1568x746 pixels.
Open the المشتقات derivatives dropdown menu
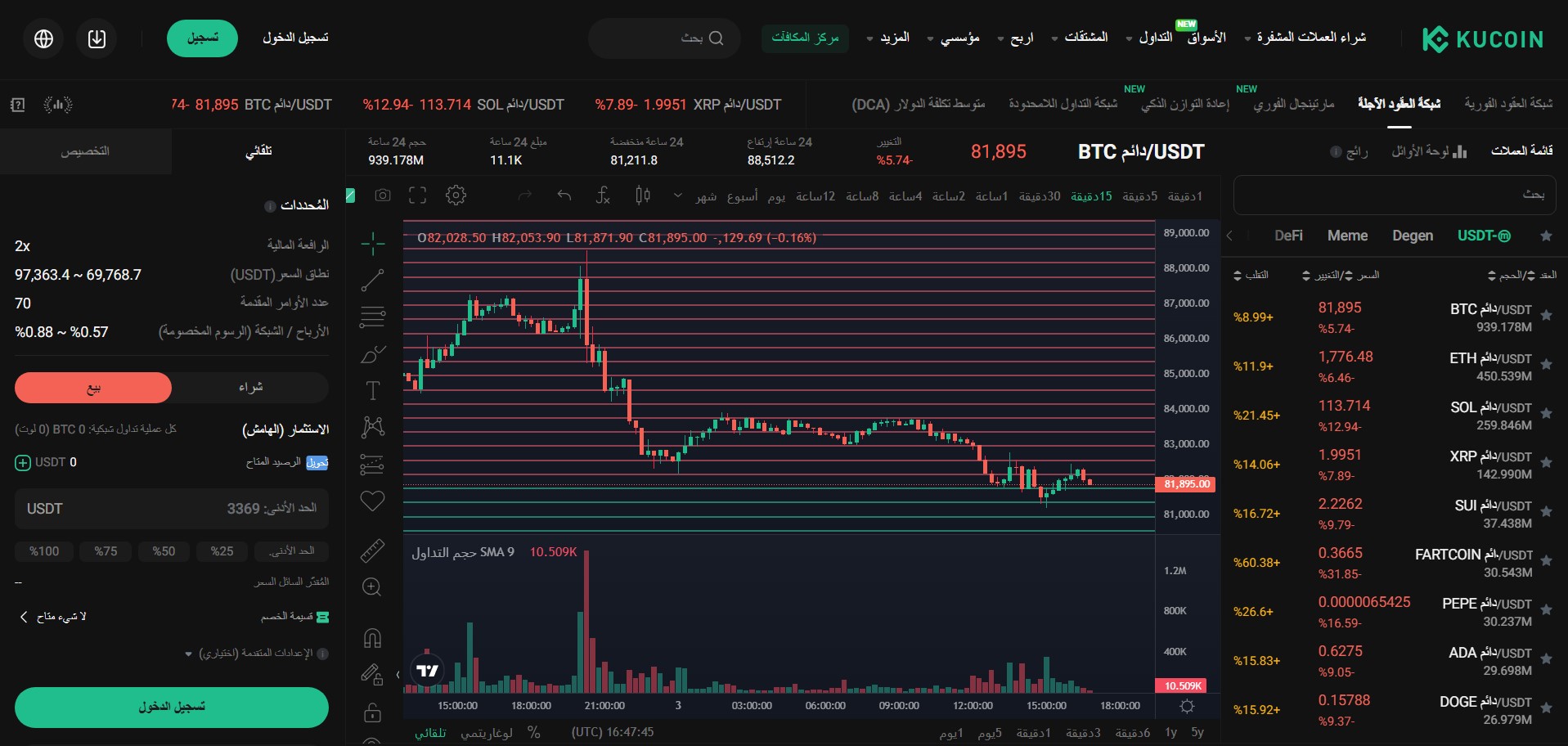[x=1080, y=38]
